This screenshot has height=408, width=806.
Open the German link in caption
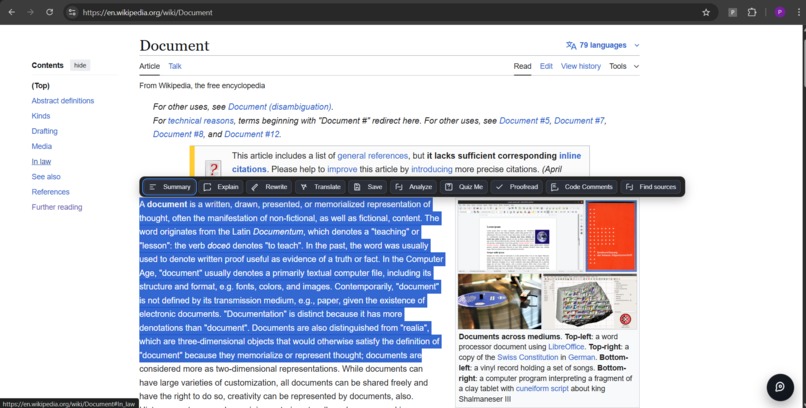(581, 357)
